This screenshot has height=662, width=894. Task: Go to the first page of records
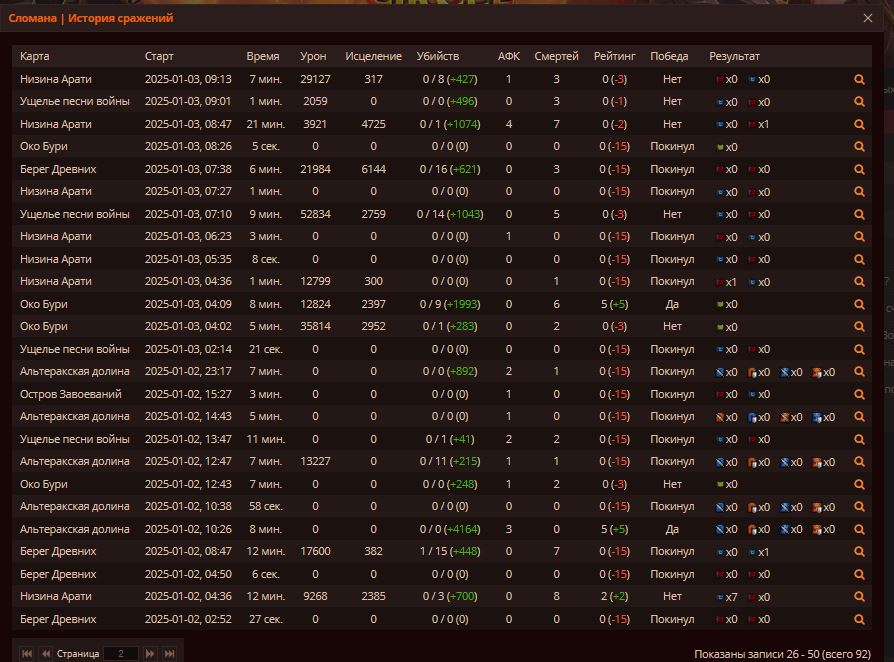27,653
